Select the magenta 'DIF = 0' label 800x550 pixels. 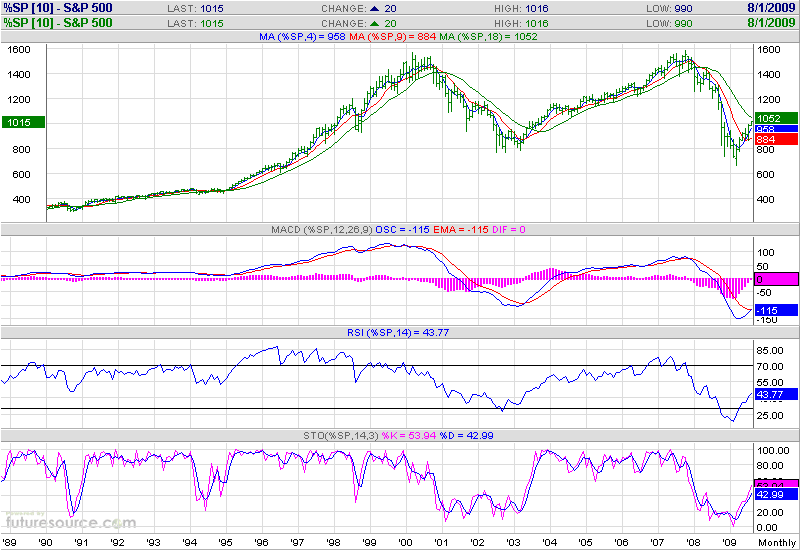coord(509,230)
